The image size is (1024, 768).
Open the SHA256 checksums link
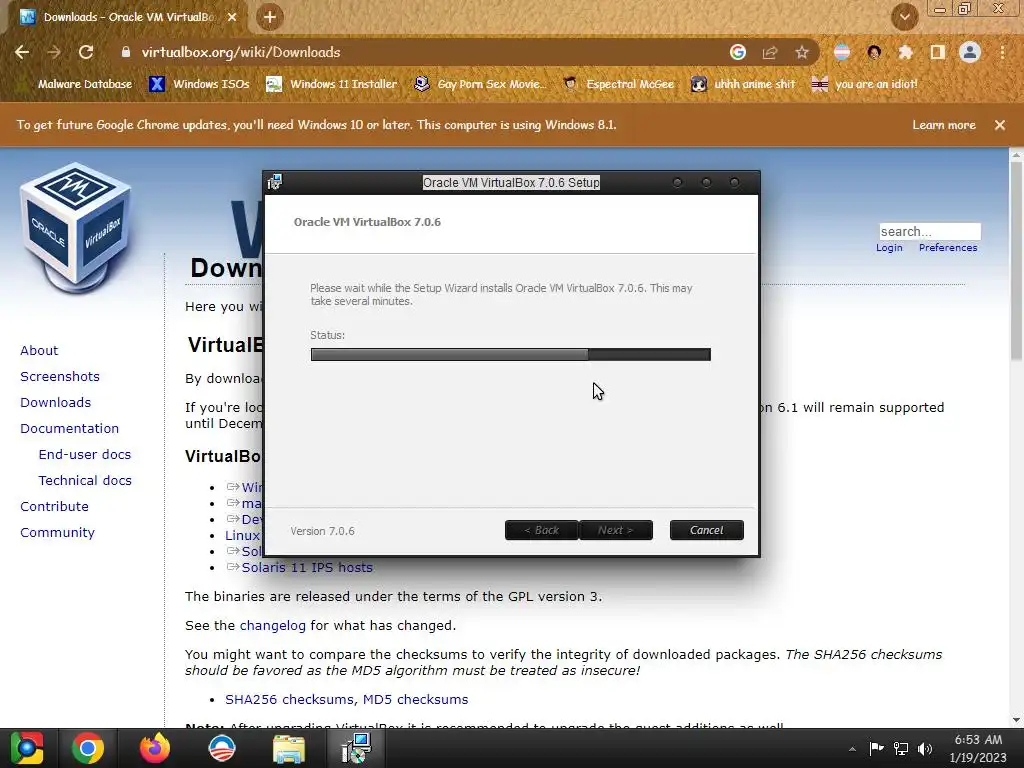290,699
